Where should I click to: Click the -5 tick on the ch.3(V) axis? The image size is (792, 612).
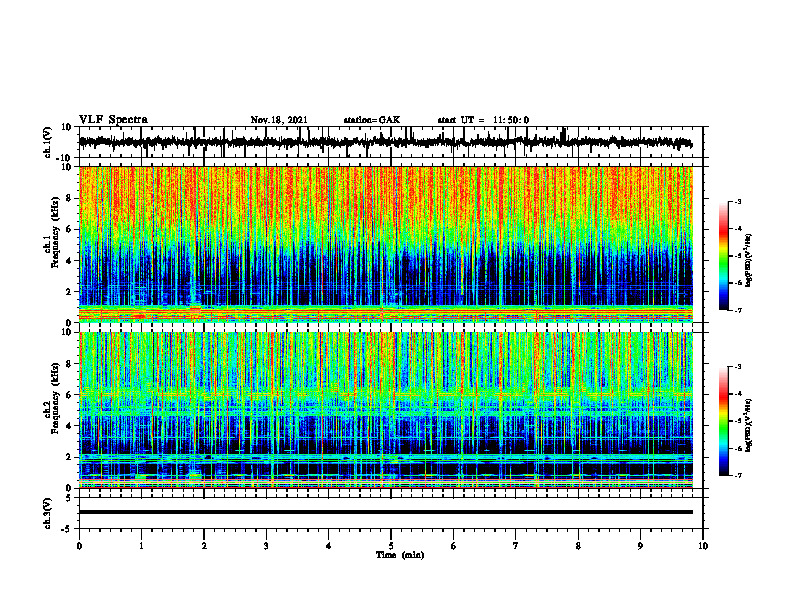[67, 529]
